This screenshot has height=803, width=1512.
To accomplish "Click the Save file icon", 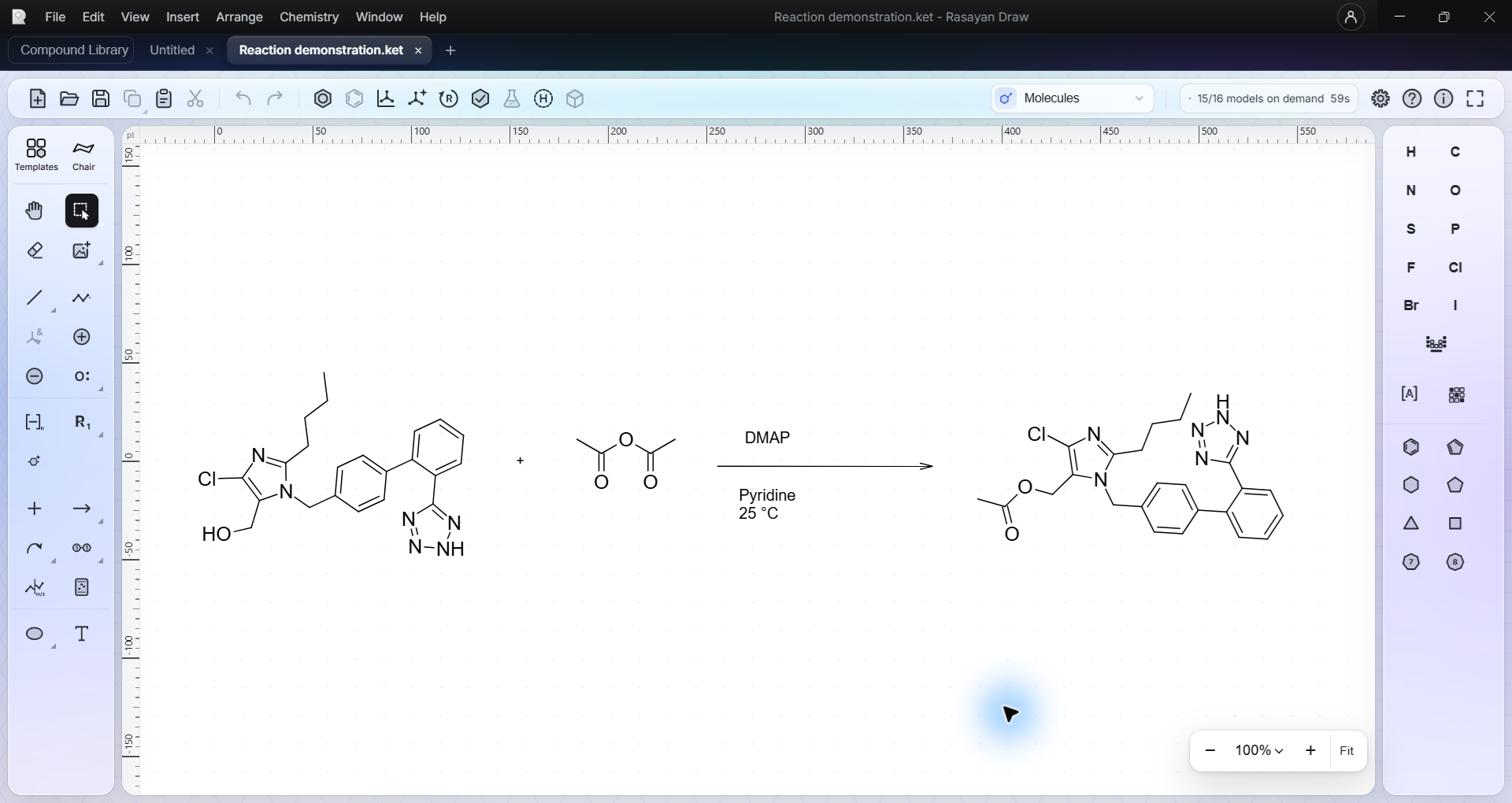I will pyautogui.click(x=101, y=98).
